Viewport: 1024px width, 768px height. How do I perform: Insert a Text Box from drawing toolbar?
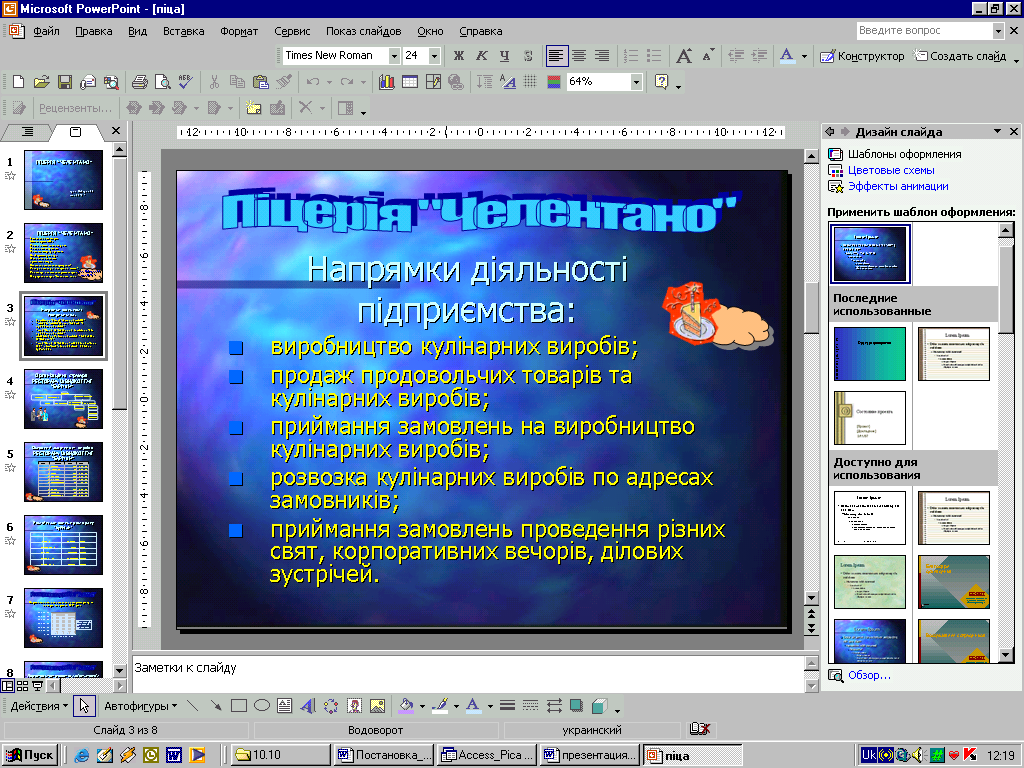tap(285, 706)
